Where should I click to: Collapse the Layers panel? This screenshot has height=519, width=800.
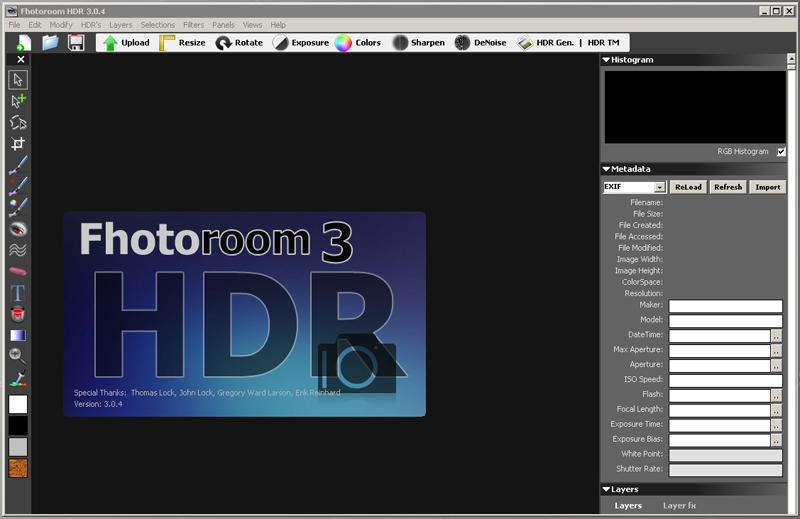[606, 489]
